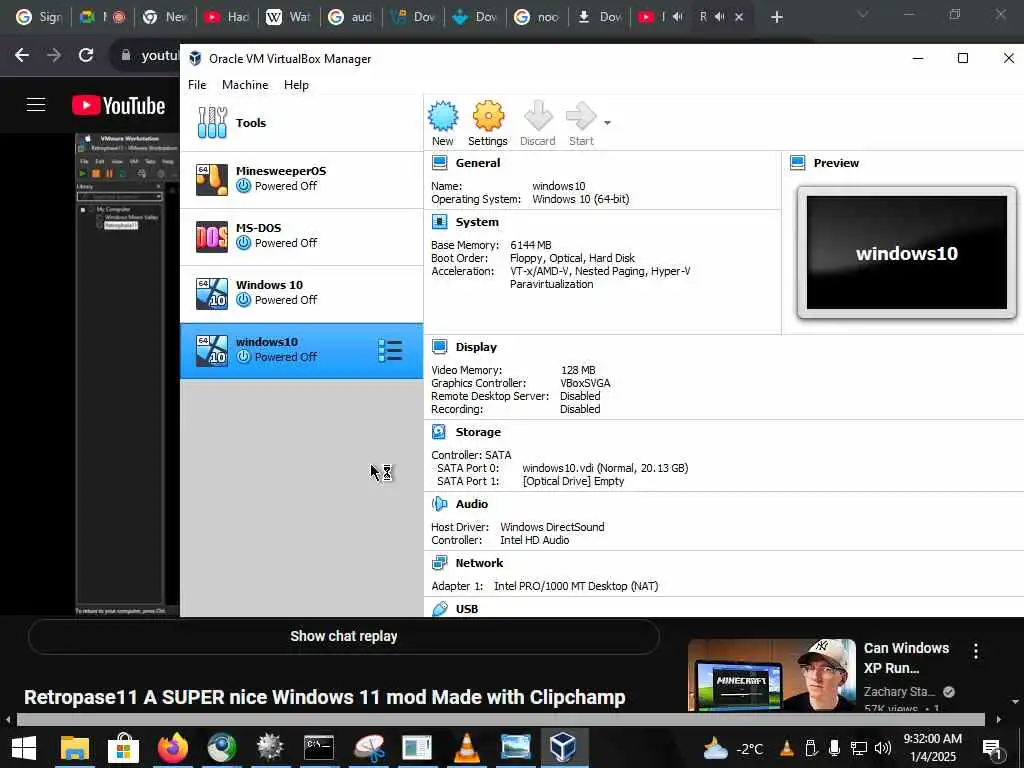Open the notification center
Screen dimensions: 1024x768
pos(993,748)
